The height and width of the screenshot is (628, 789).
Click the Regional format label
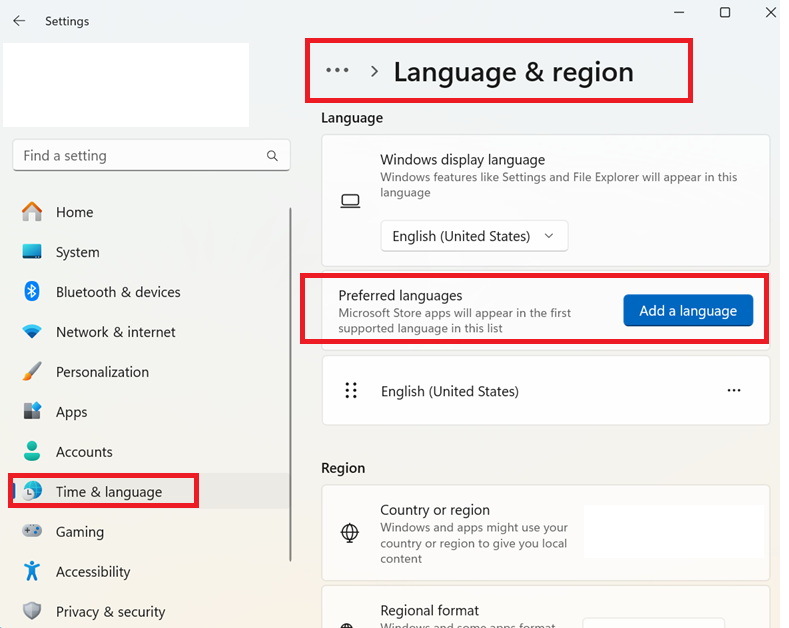point(429,610)
